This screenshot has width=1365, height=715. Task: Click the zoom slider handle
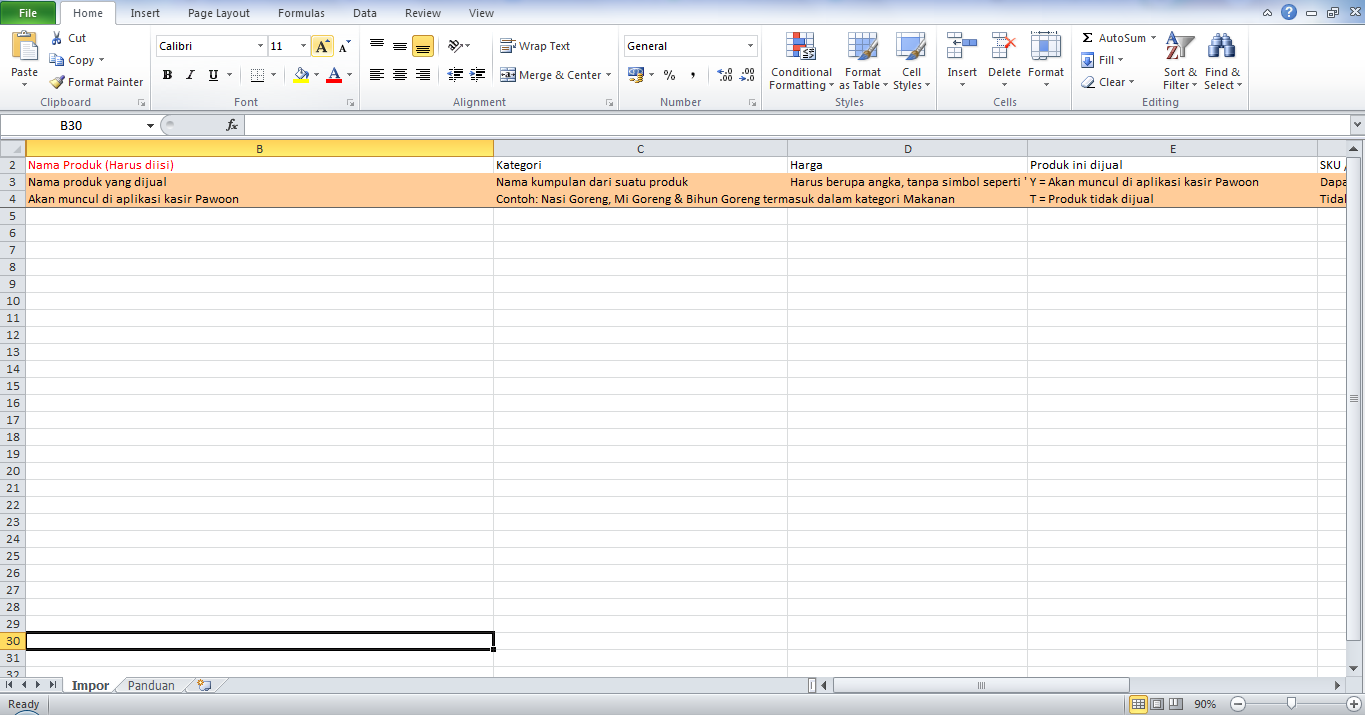click(1292, 704)
